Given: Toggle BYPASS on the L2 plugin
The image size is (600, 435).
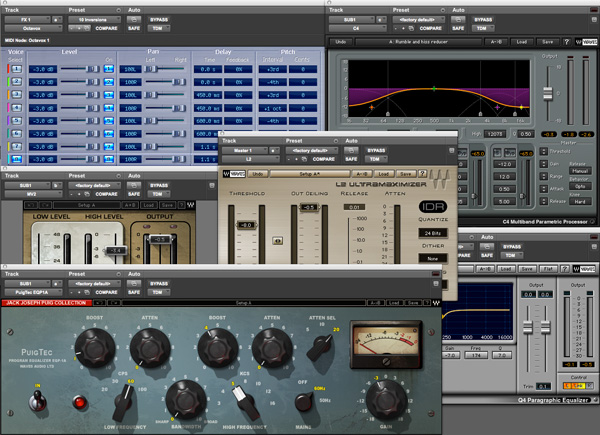Looking at the screenshot, I should (376, 150).
